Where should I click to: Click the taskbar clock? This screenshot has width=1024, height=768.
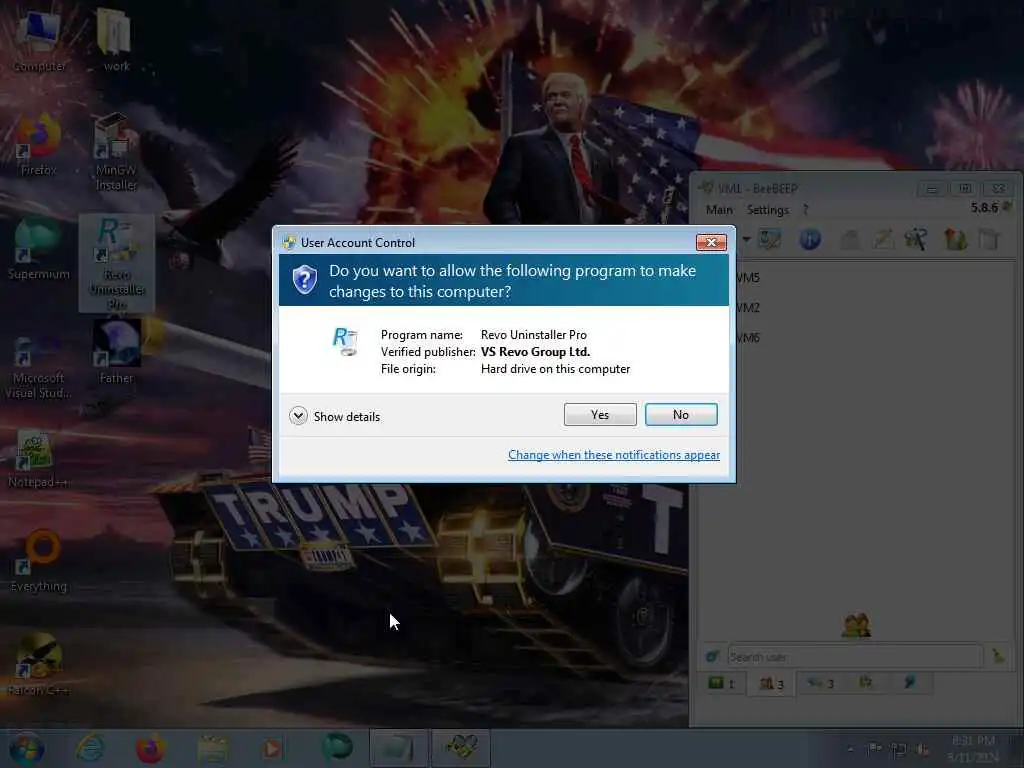(x=973, y=748)
